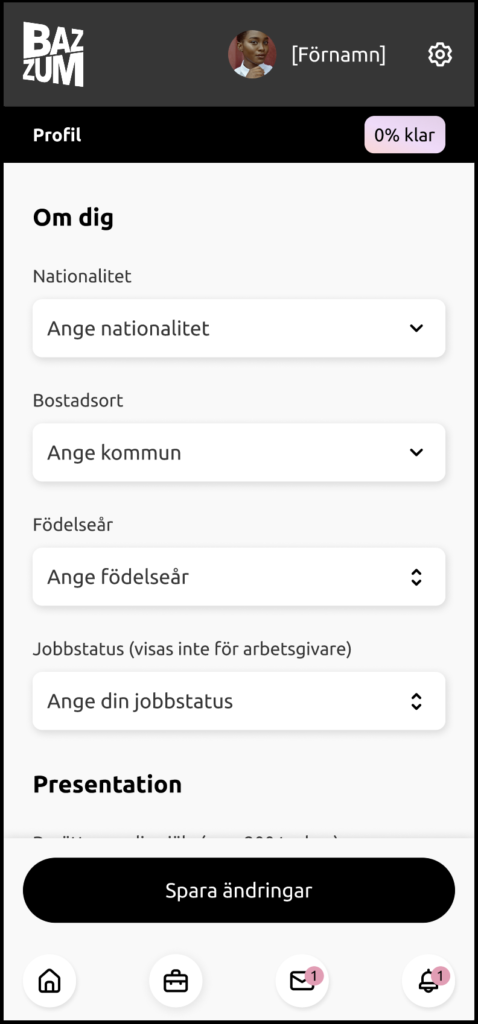
Task: Click the Bazzum logo
Action: click(x=54, y=54)
